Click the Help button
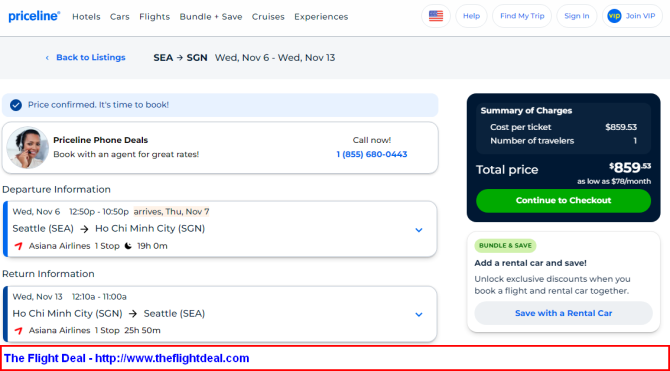This screenshot has width=670, height=371. (471, 16)
